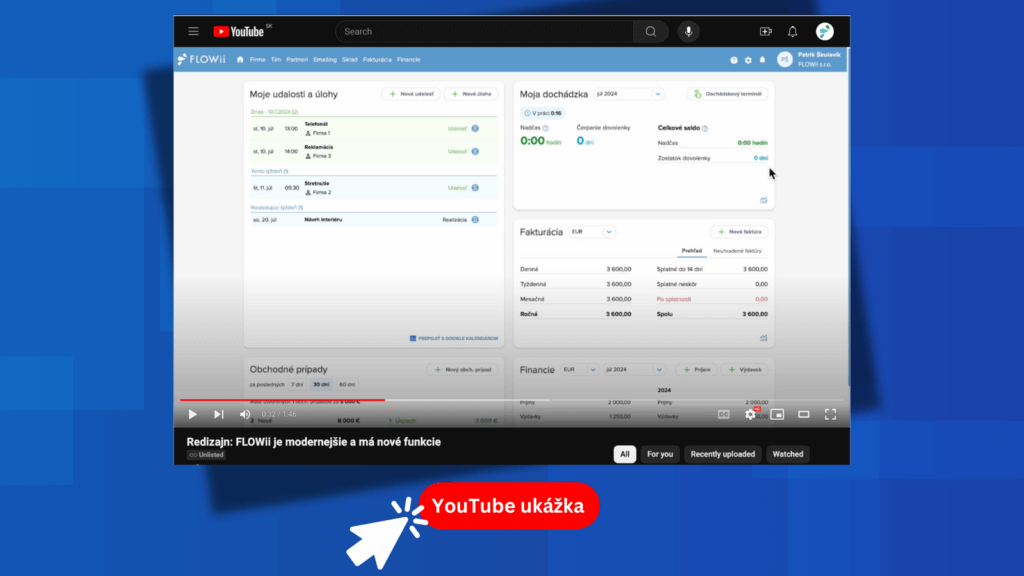
Task: Open the chart icon in Fakturácia panel
Action: click(763, 338)
